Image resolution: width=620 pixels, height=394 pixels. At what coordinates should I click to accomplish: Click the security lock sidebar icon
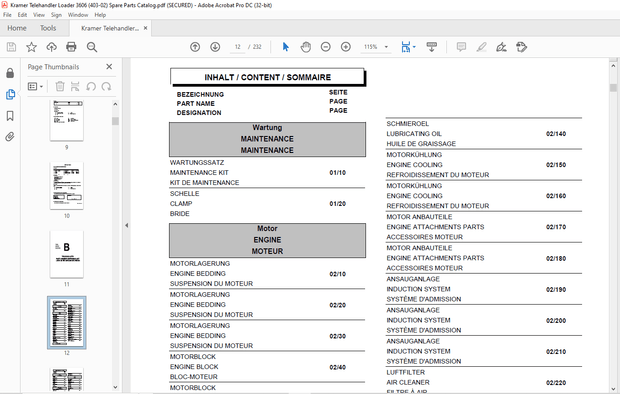click(10, 73)
